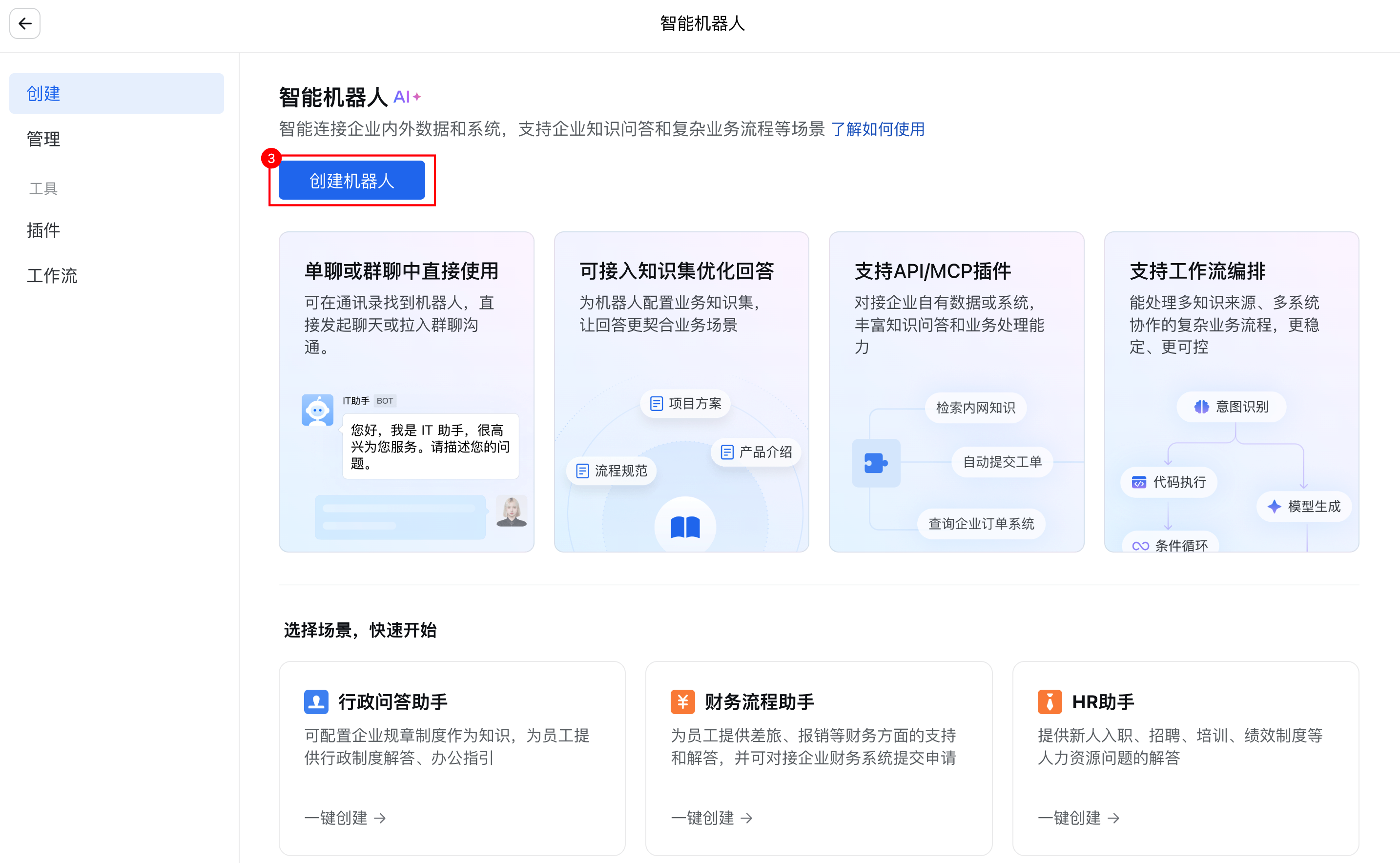The width and height of the screenshot is (1400, 863).
Task: Click the 可接入知识集优化回答 card title
Action: [676, 271]
